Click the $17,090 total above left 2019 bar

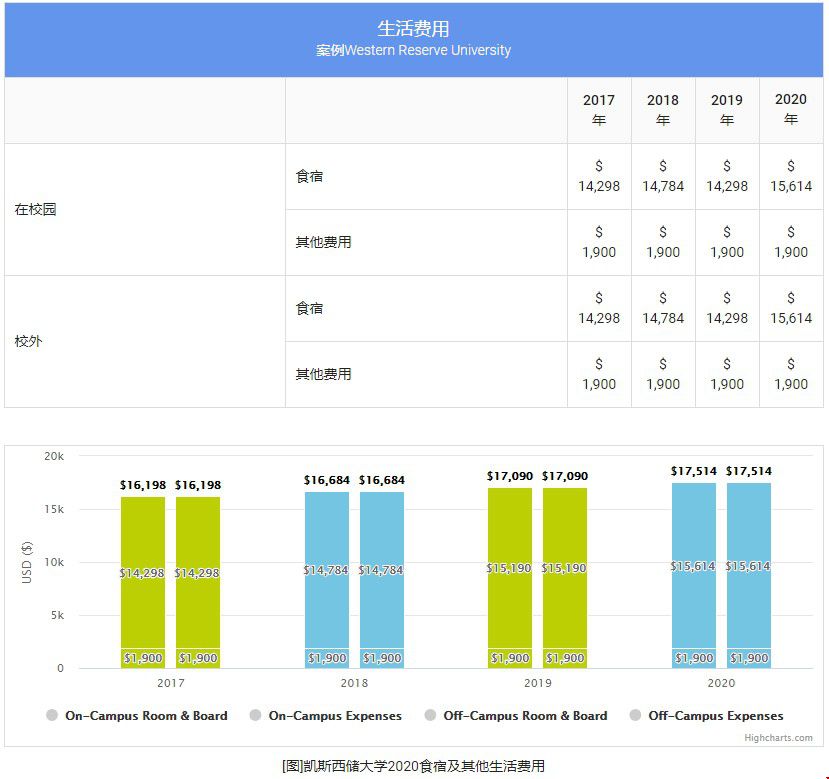coord(510,476)
